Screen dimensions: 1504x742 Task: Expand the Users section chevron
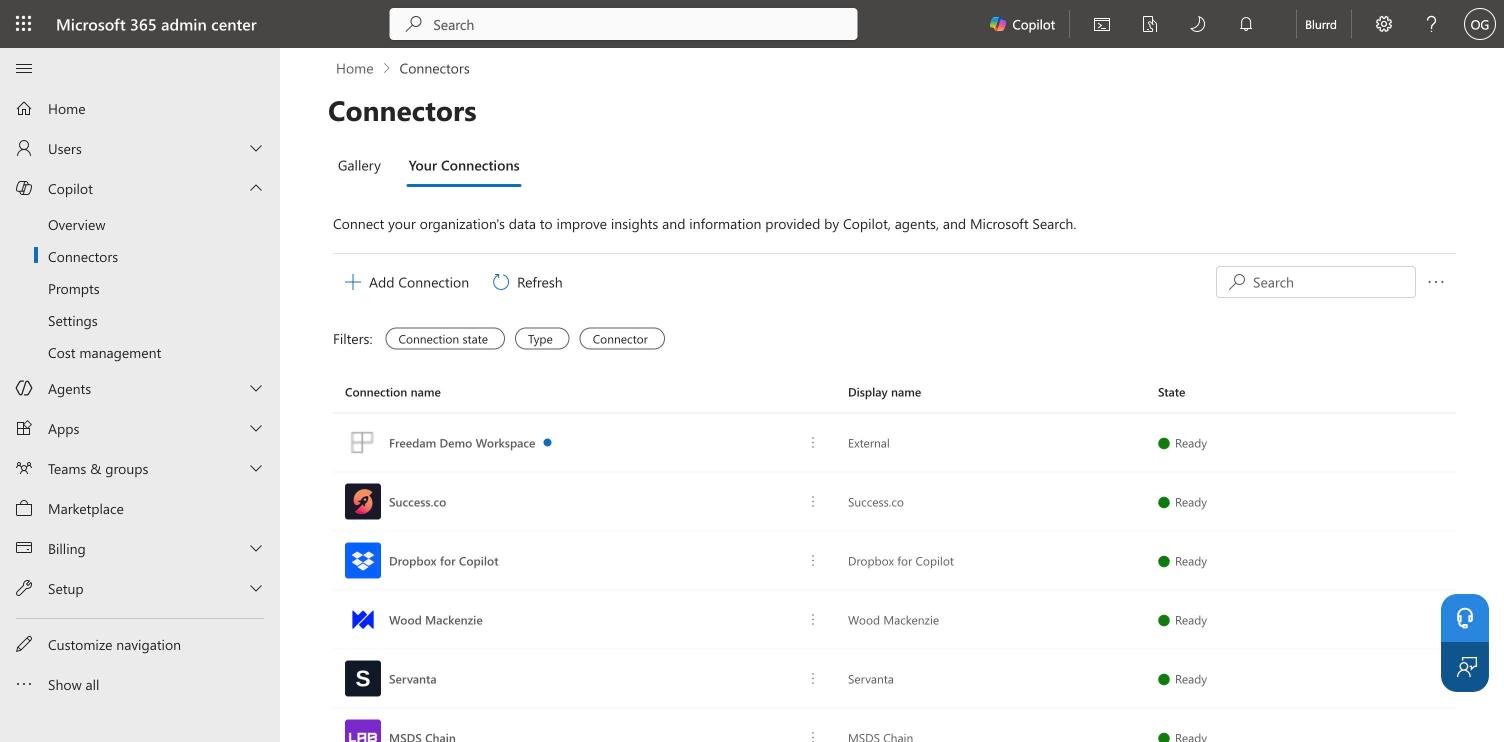[x=256, y=148]
